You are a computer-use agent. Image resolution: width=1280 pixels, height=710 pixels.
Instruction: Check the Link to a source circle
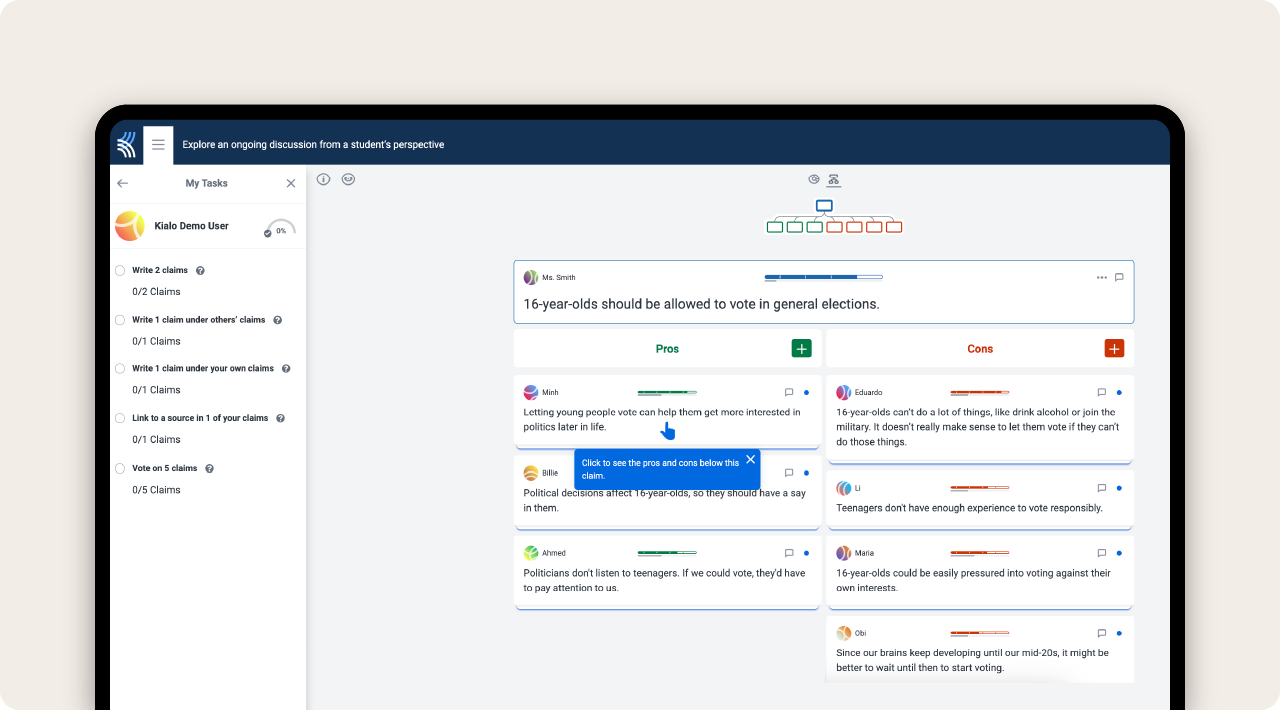[120, 419]
